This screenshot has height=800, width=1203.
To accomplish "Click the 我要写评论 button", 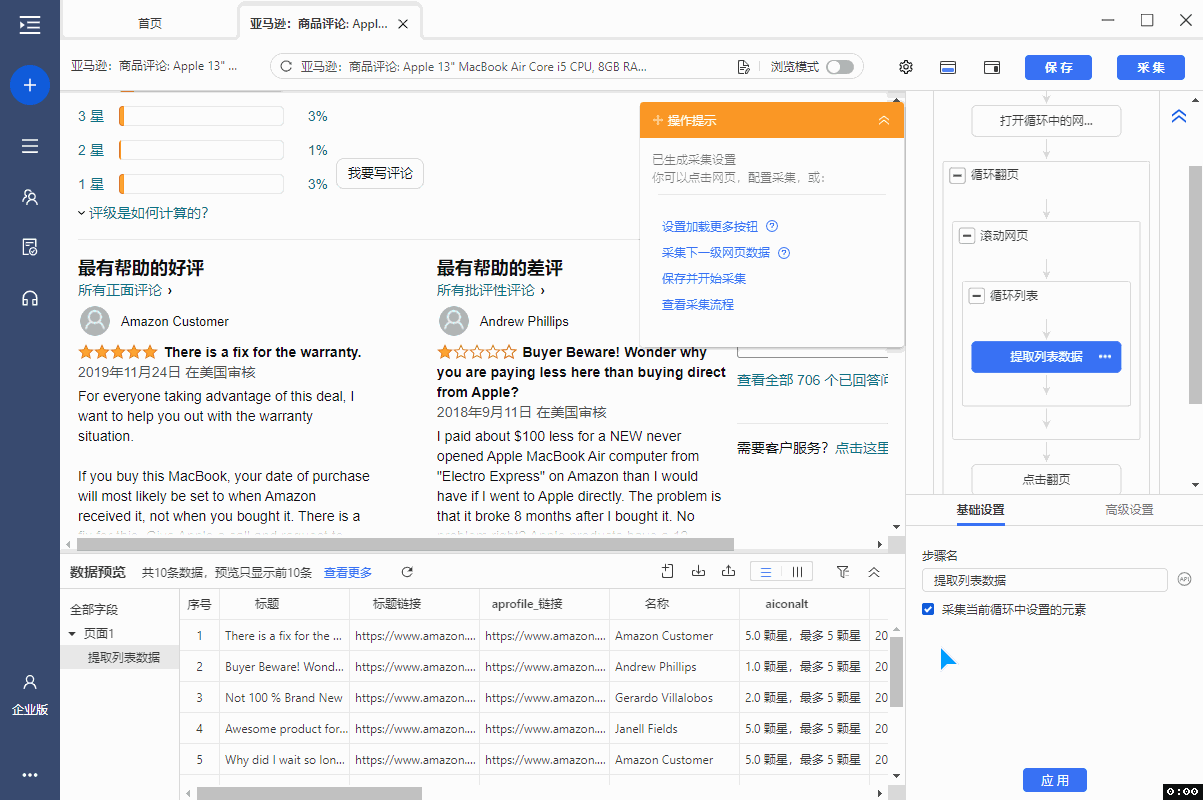I will pyautogui.click(x=380, y=173).
